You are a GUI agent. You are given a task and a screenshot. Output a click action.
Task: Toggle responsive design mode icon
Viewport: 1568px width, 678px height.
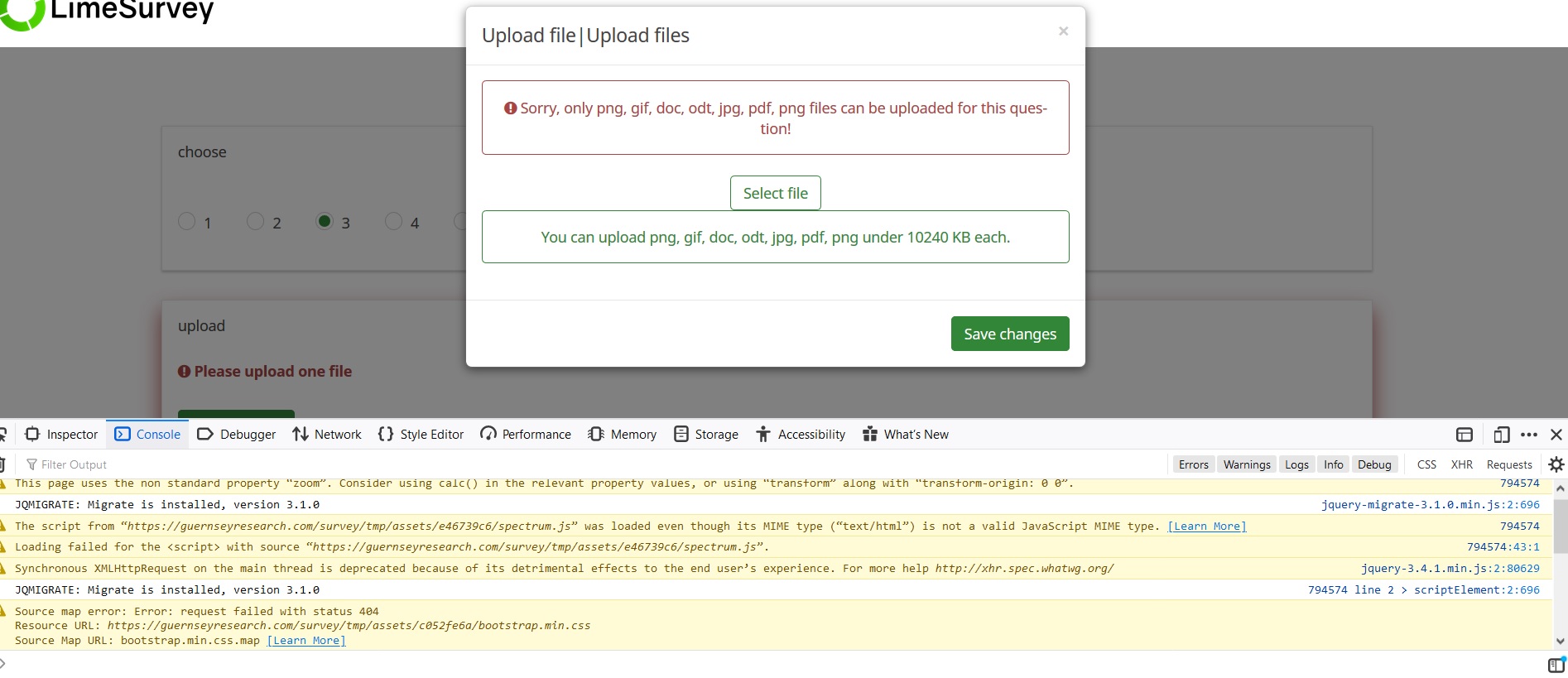[x=1502, y=435]
